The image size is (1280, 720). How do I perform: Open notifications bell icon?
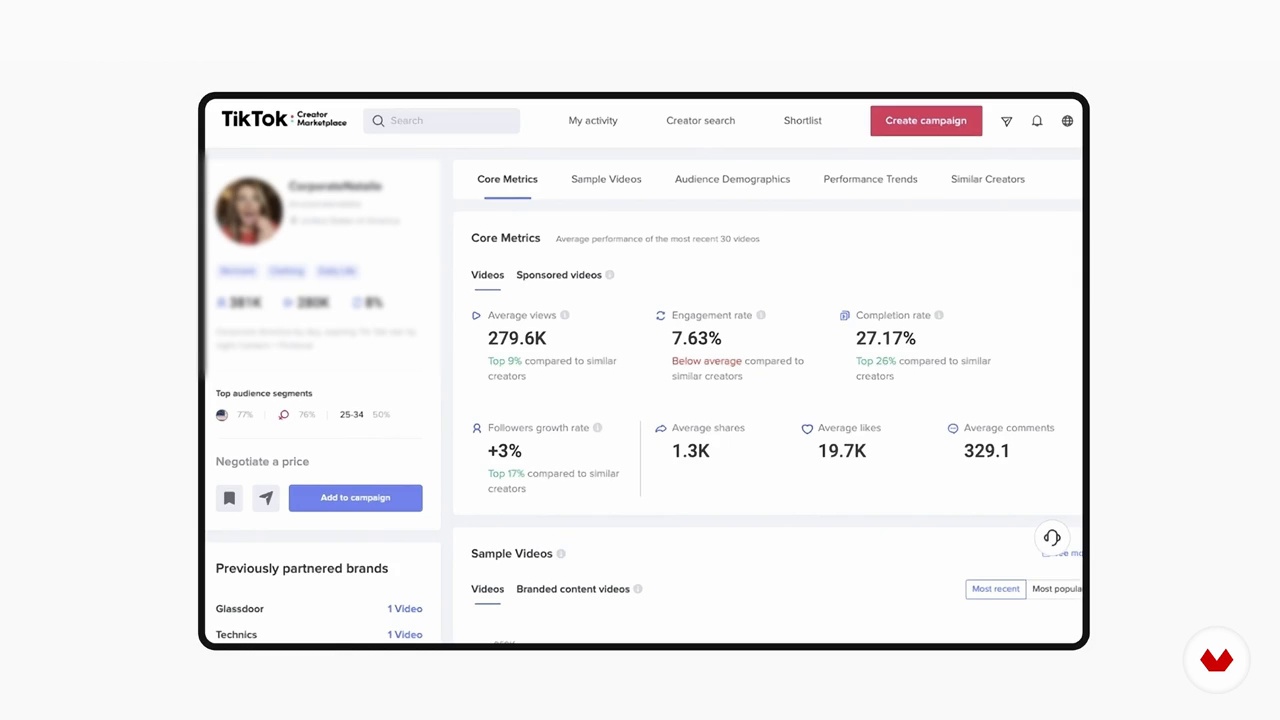coord(1037,121)
